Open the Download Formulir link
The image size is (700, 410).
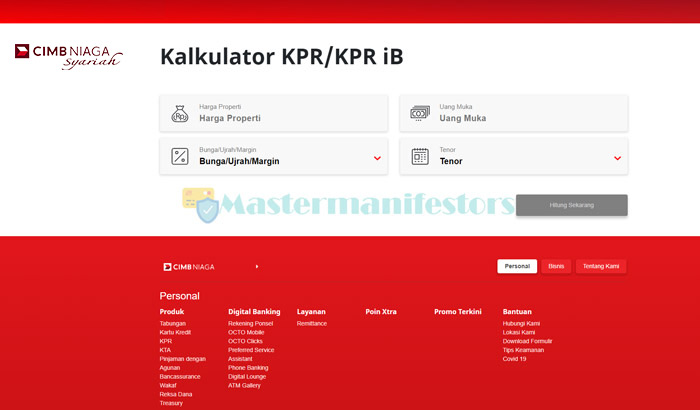point(527,341)
